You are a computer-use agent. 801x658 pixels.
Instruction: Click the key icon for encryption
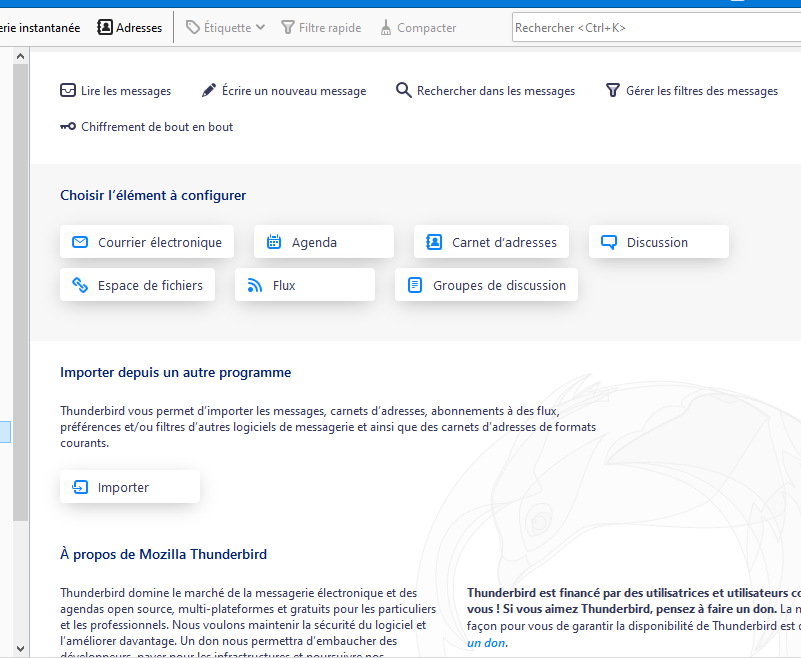click(x=68, y=126)
